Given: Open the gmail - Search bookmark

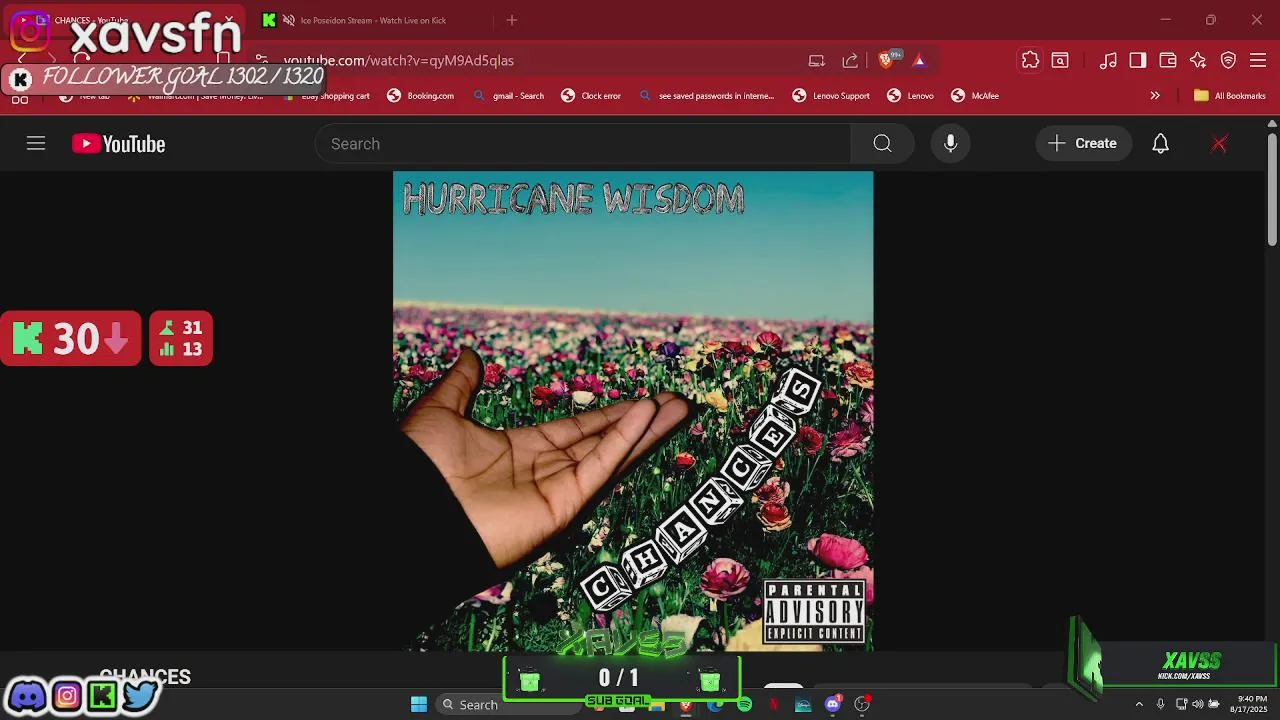Looking at the screenshot, I should [509, 96].
